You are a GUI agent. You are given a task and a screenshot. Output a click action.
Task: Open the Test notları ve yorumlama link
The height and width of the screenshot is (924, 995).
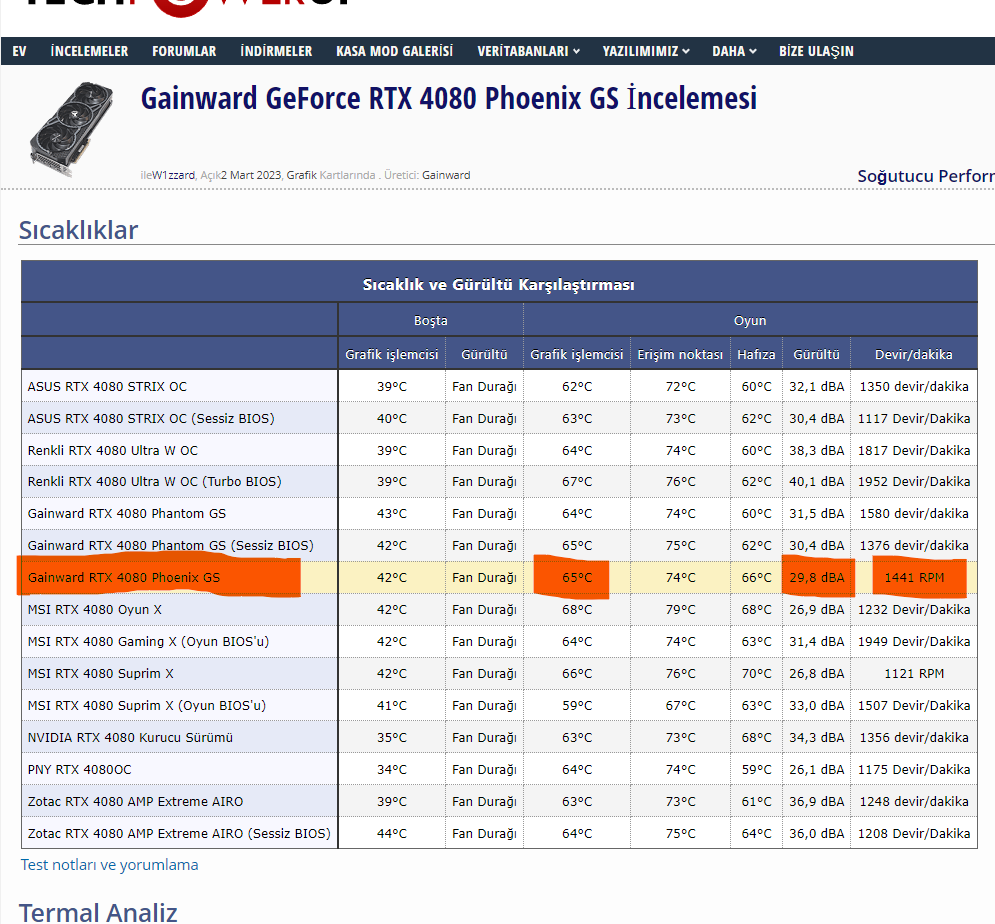pos(109,865)
